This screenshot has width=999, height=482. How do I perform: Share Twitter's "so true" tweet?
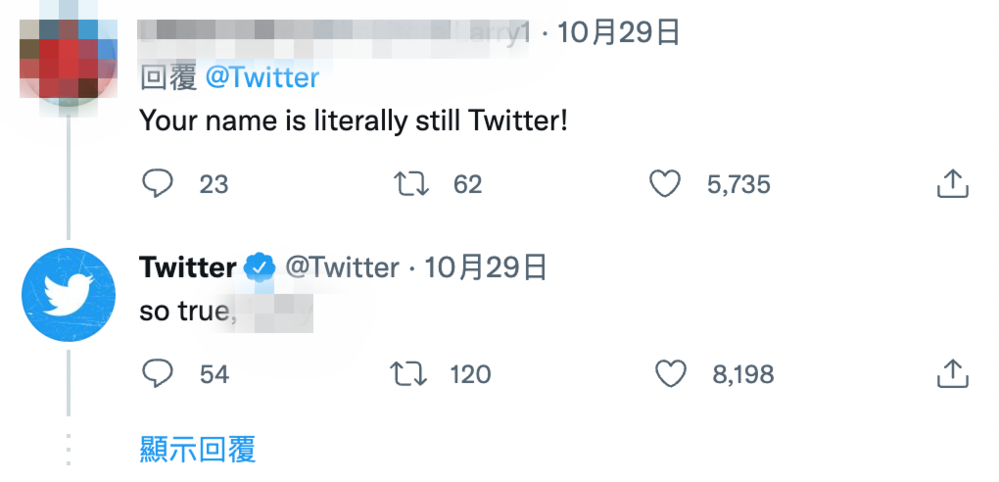(x=952, y=374)
